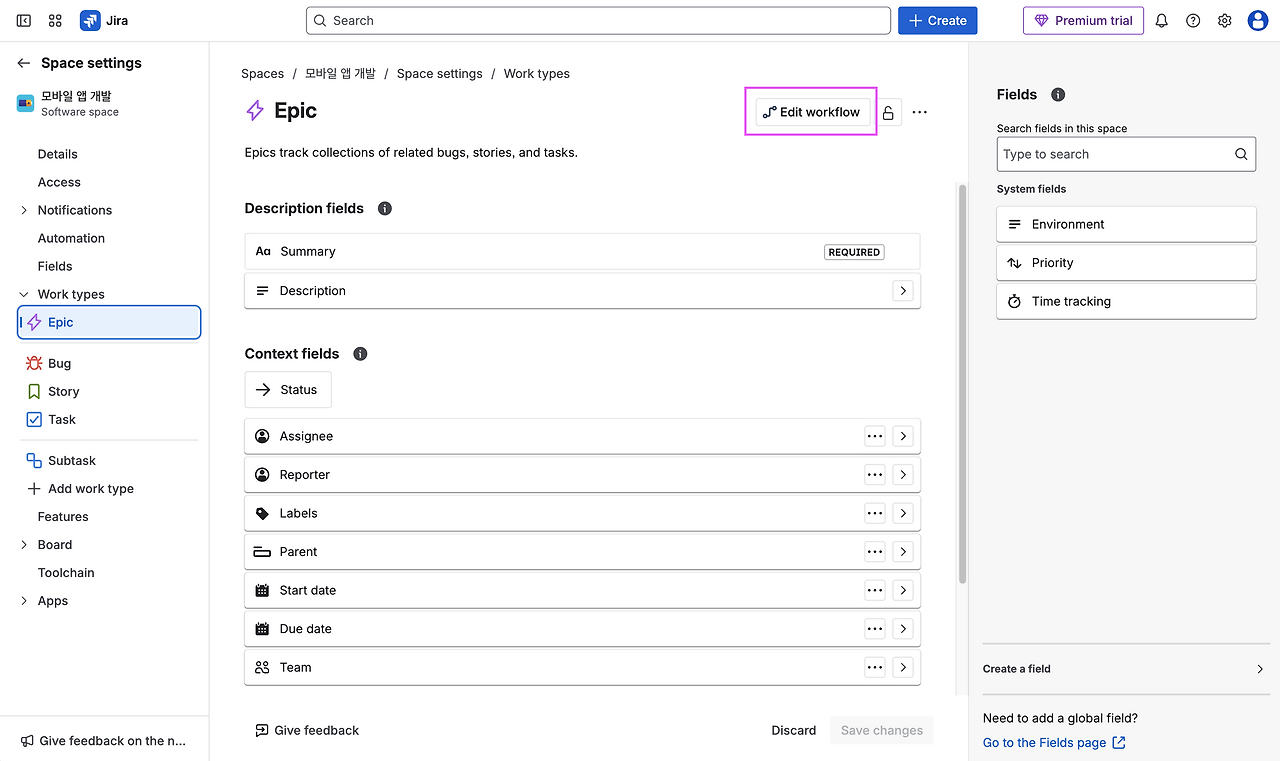Open the Assignee field's more options menu
The height and width of the screenshot is (761, 1280).
pyautogui.click(x=875, y=436)
